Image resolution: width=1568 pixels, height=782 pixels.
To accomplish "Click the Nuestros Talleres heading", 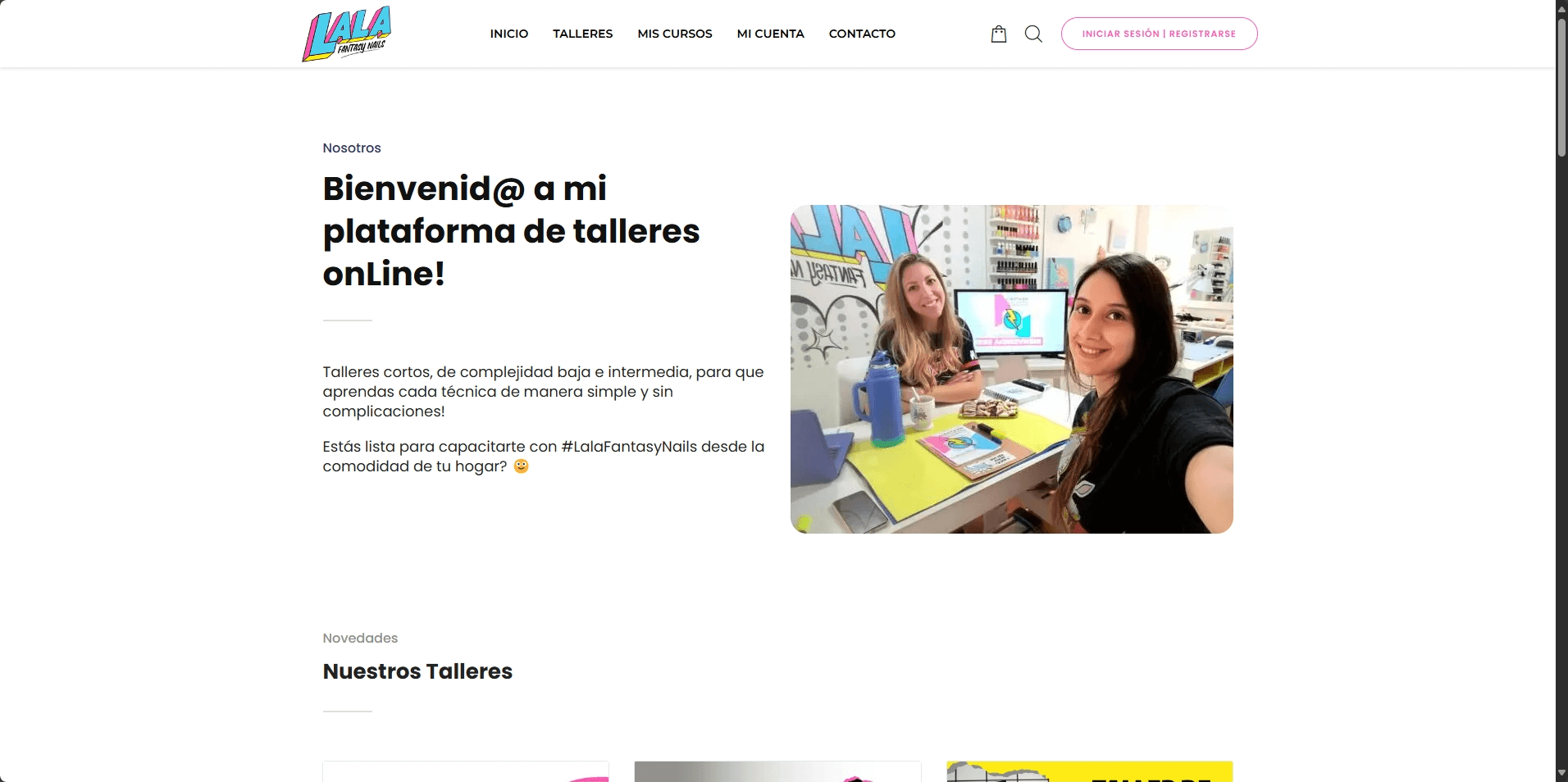I will (x=417, y=671).
